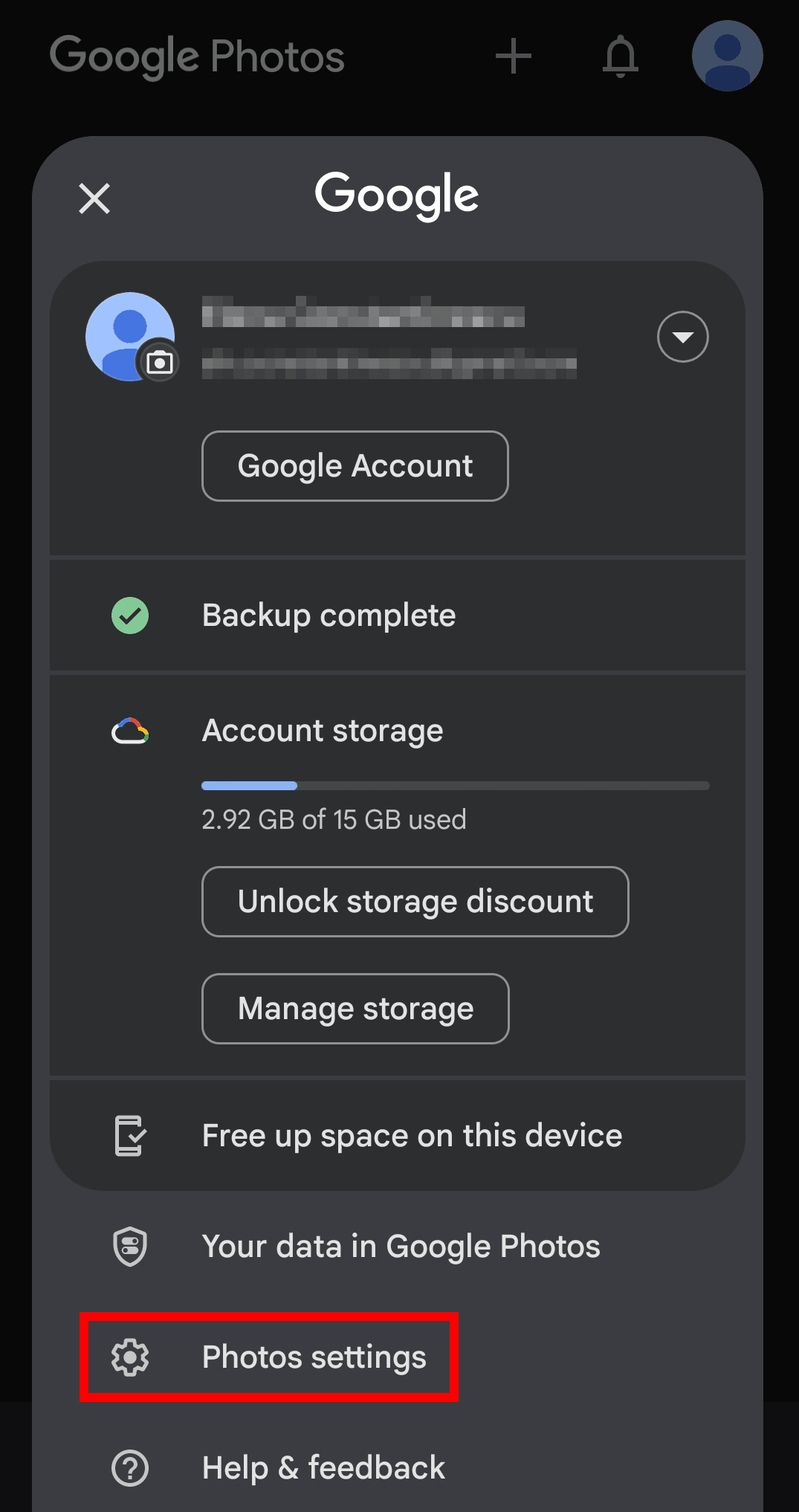This screenshot has width=799, height=1512.
Task: Select the Photos settings menu entry
Action: pyautogui.click(x=314, y=1357)
